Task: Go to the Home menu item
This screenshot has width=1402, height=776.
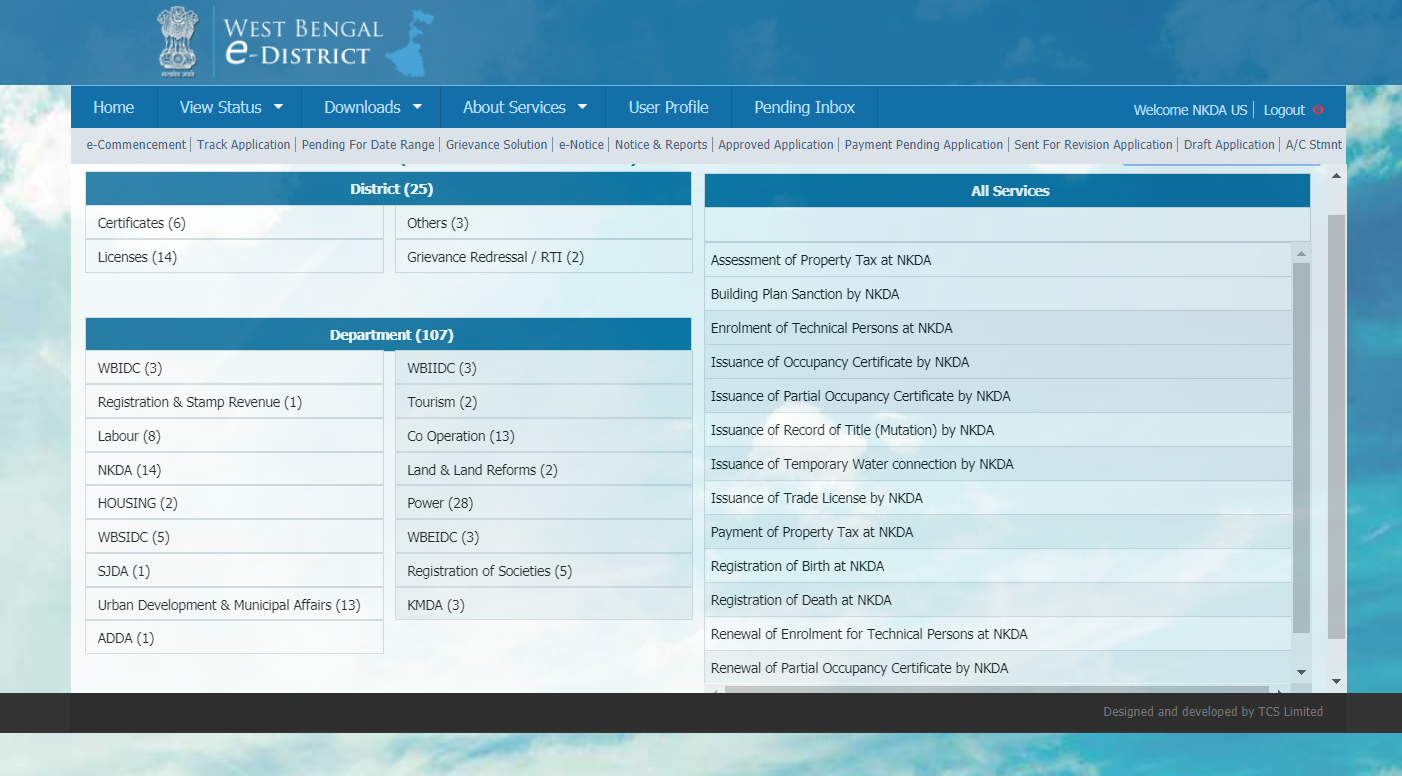Action: click(113, 107)
